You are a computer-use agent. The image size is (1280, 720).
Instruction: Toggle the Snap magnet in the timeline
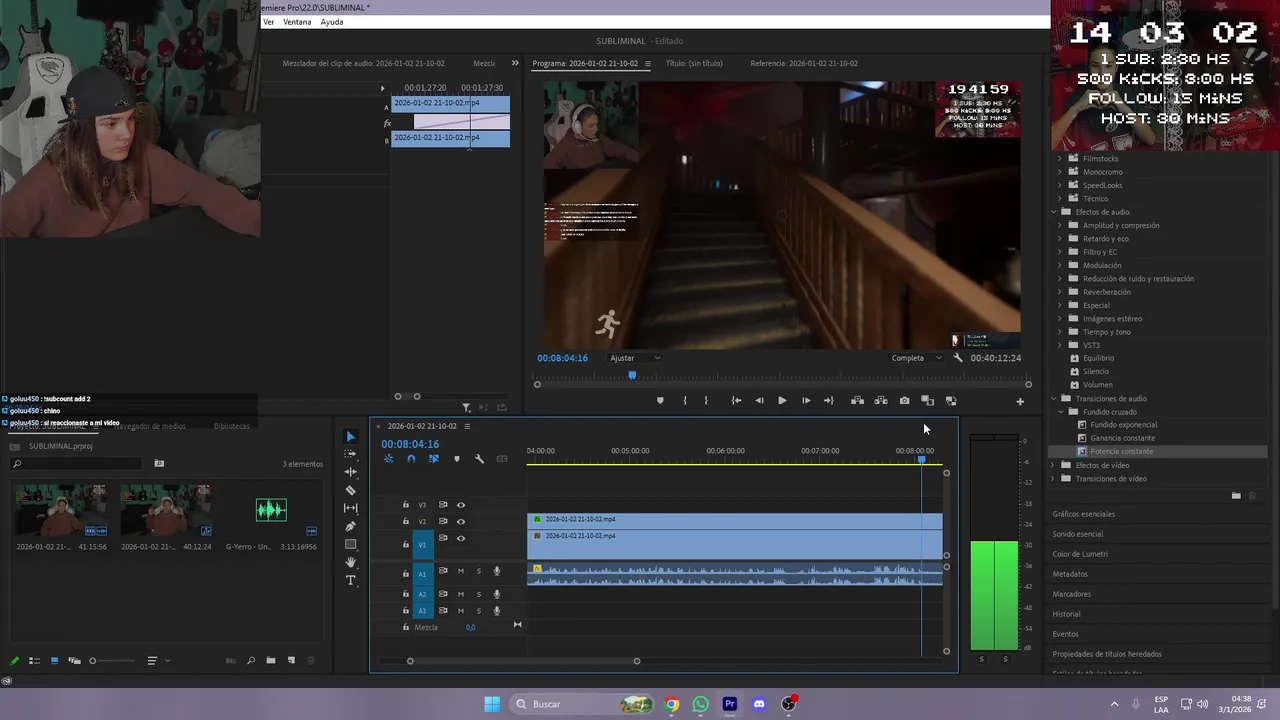(411, 459)
